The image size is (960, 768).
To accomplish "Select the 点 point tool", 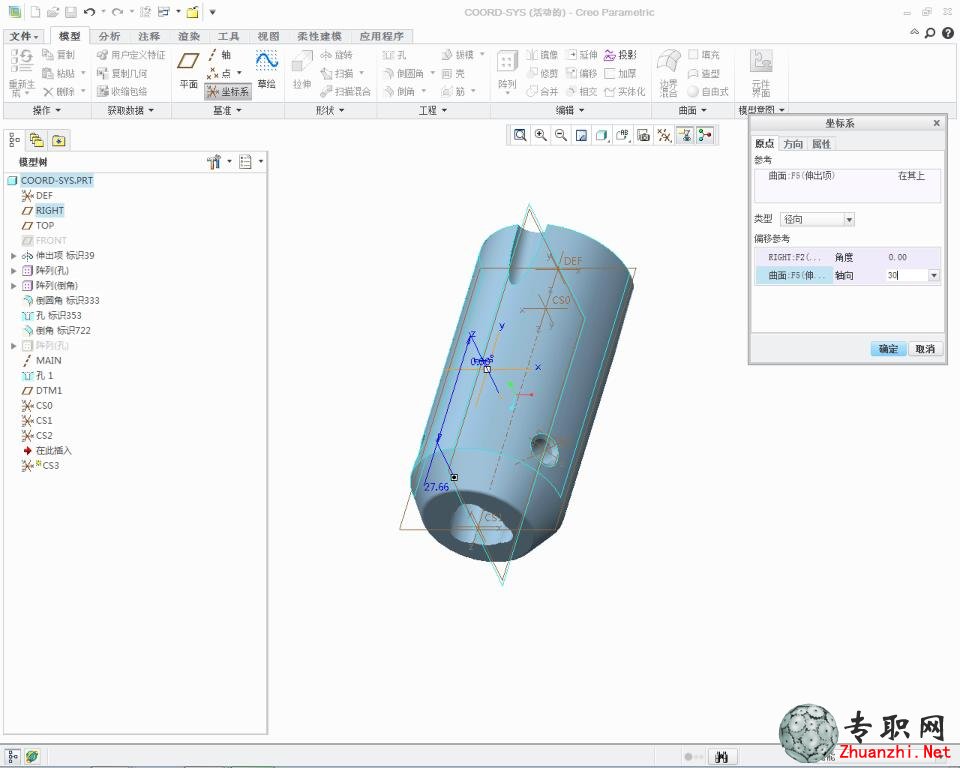I will click(x=219, y=73).
